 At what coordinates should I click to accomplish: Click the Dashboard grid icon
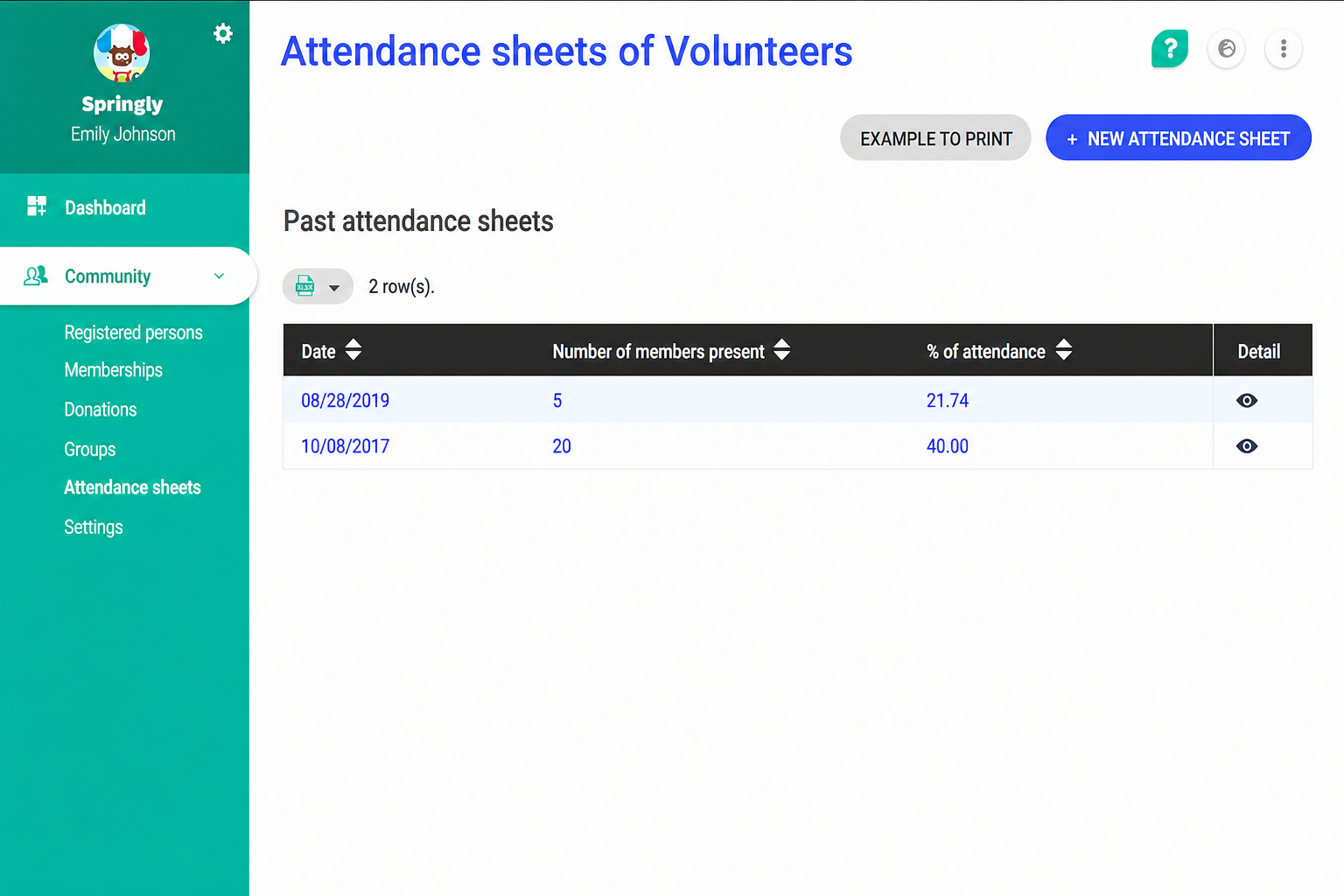coord(37,206)
